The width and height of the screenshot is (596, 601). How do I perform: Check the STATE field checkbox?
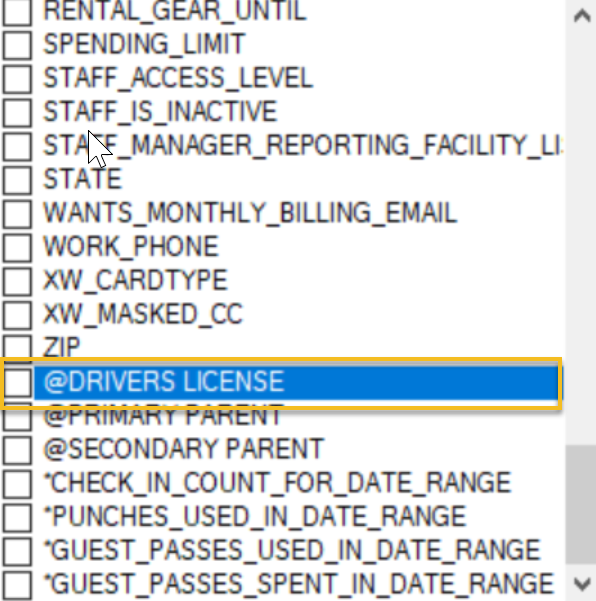17,180
